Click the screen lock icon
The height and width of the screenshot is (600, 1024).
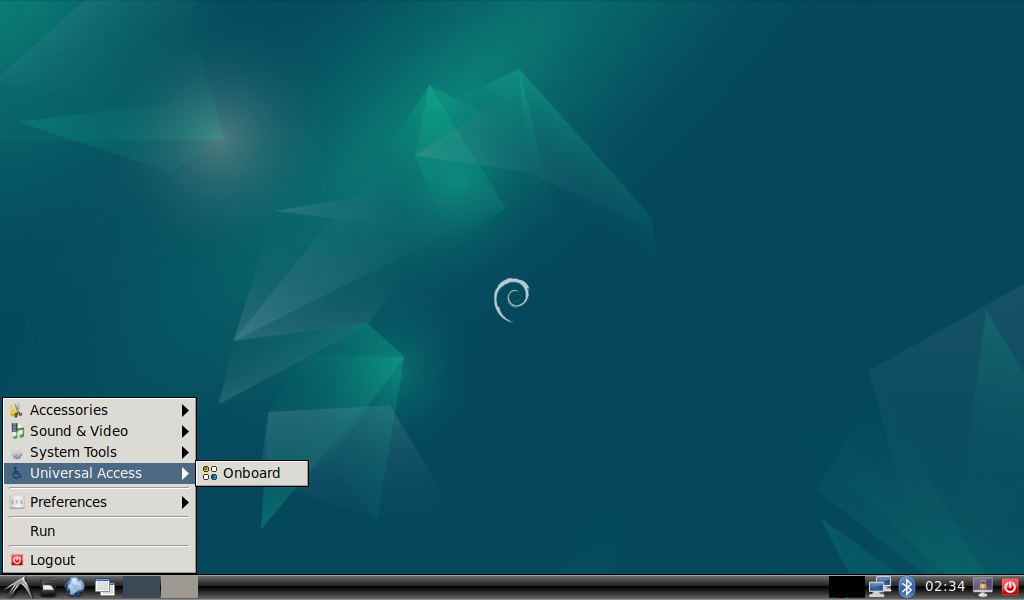[982, 586]
